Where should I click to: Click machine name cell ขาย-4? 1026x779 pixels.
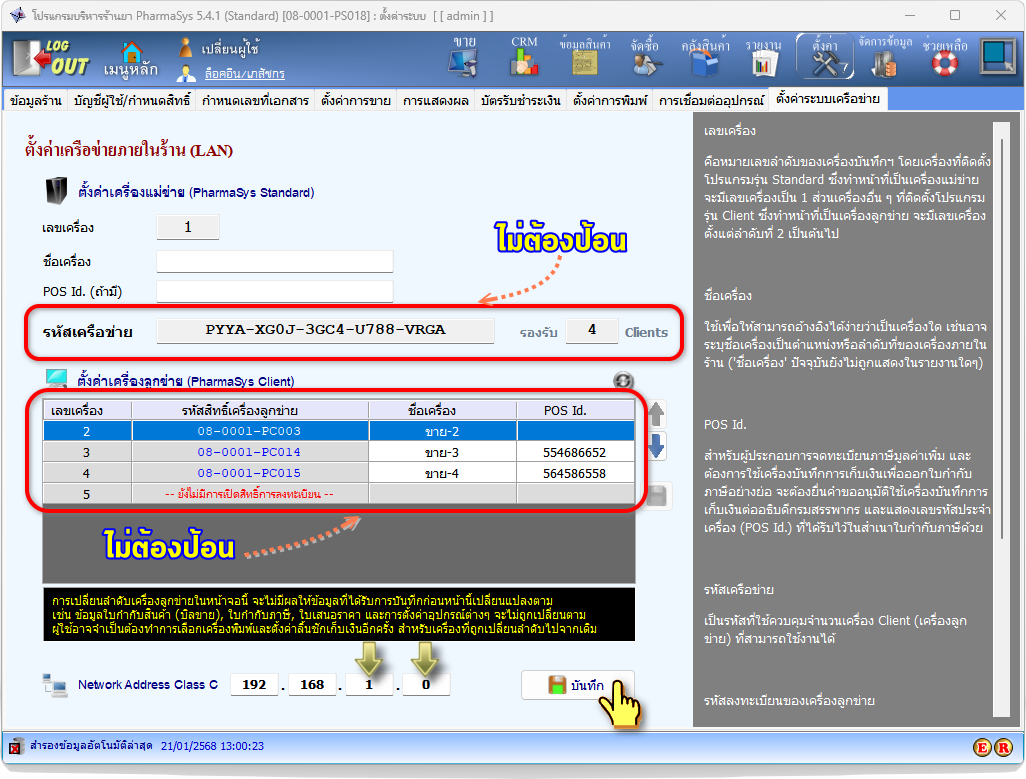[x=442, y=473]
